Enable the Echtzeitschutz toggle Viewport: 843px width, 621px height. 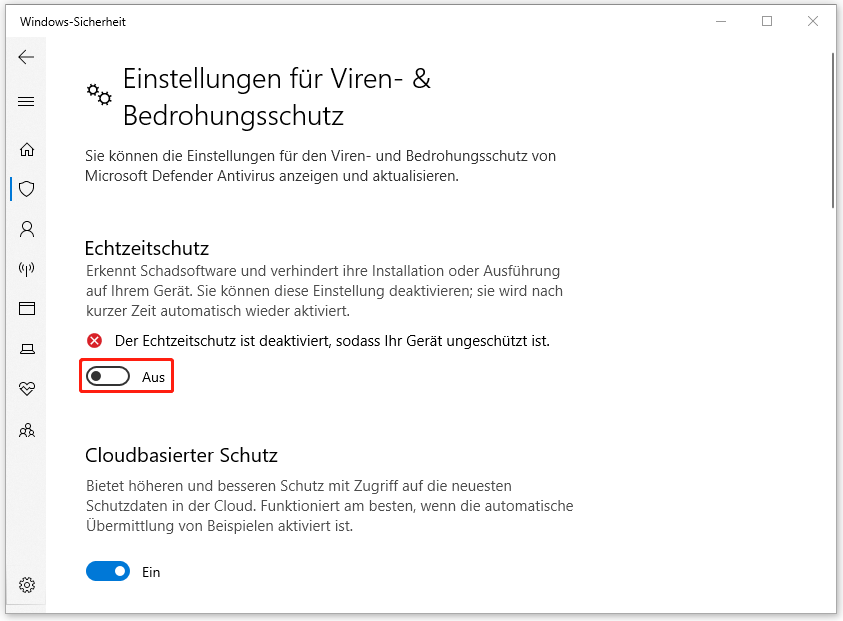pos(107,377)
